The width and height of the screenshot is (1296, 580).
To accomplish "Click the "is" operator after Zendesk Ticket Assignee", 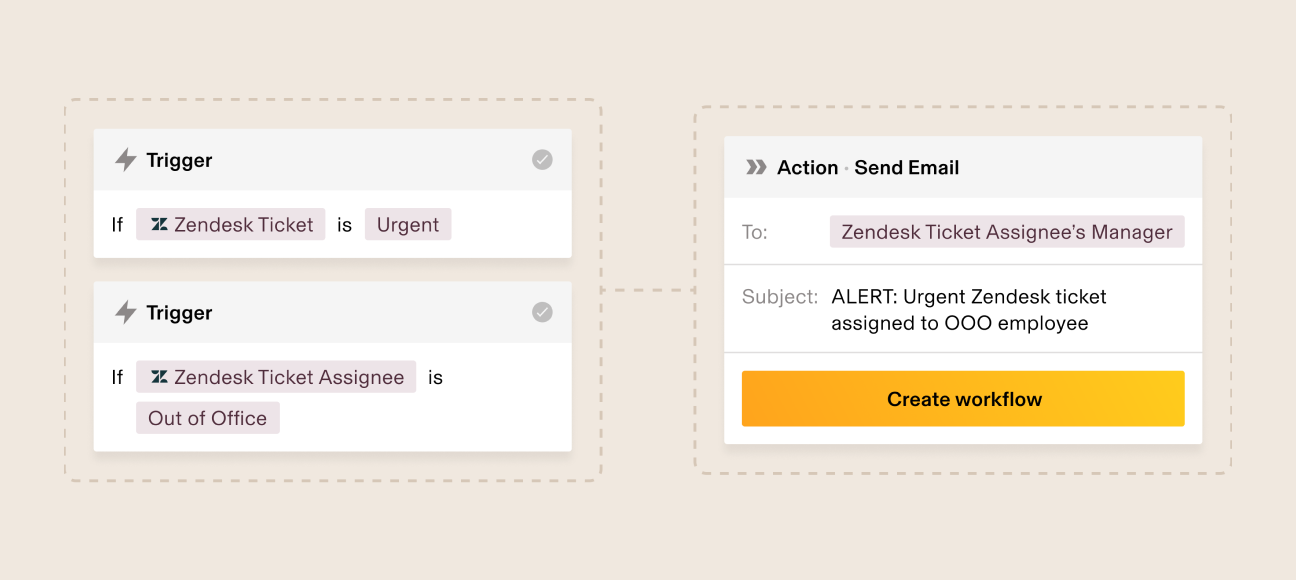I will 435,377.
